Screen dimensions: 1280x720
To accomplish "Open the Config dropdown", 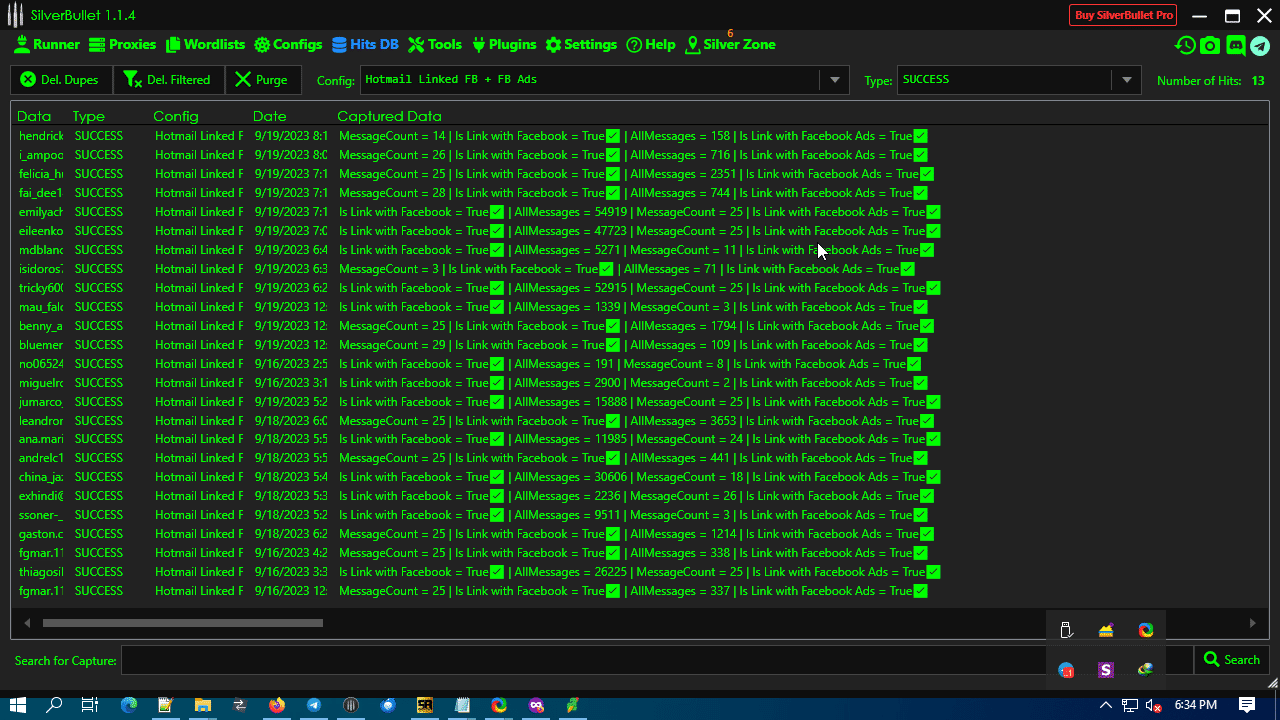I will [x=834, y=79].
